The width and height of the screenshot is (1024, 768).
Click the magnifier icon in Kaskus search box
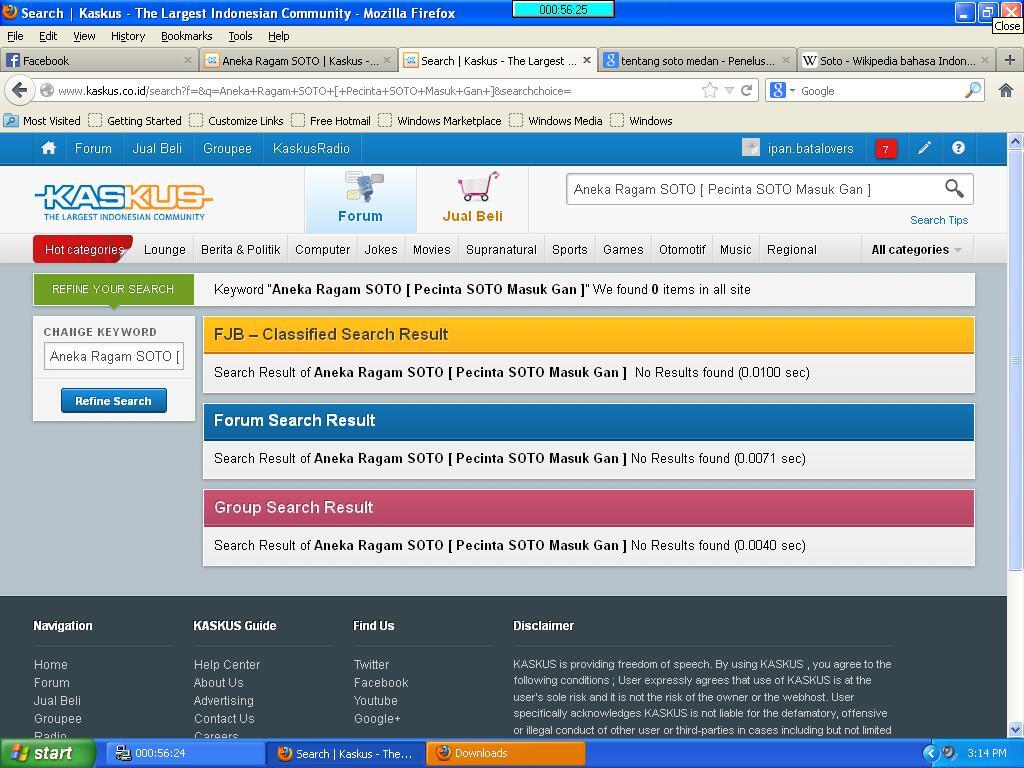point(954,189)
